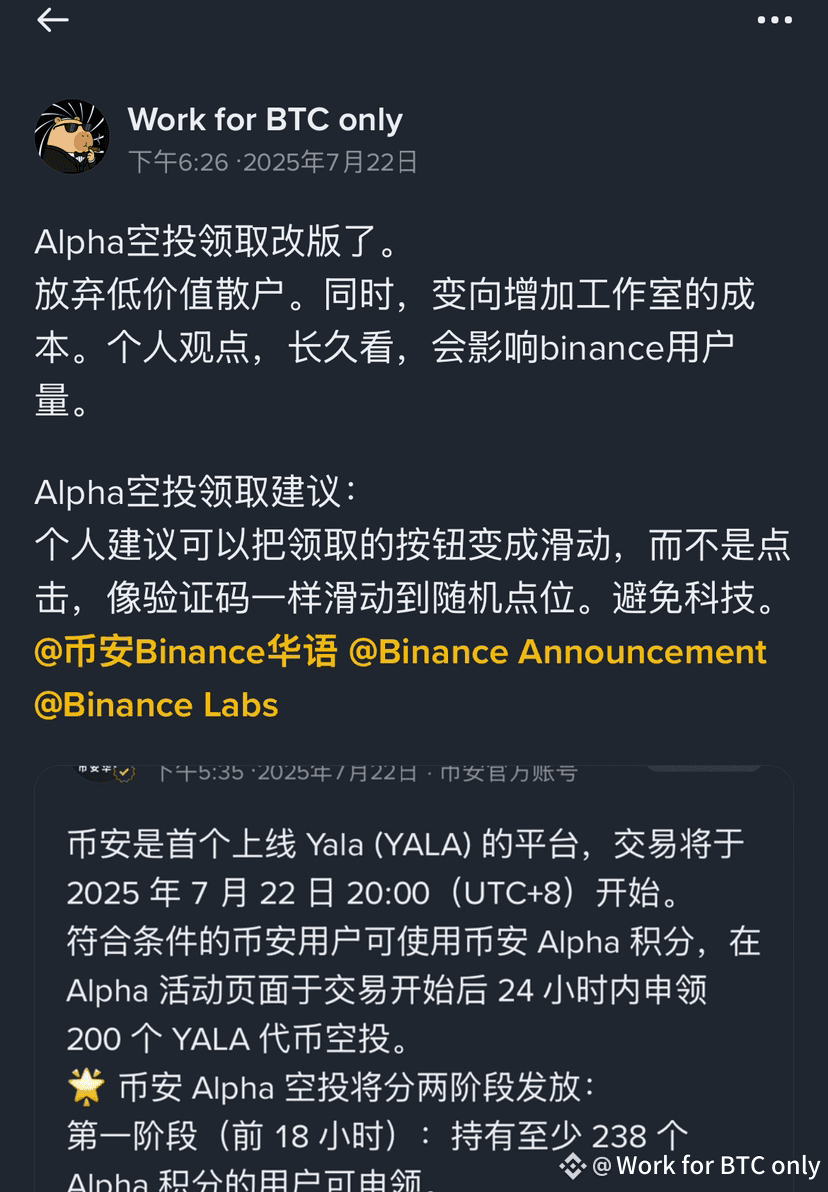The width and height of the screenshot is (828, 1192).
Task: Tap the @Binance Announcement mention
Action: (x=557, y=652)
